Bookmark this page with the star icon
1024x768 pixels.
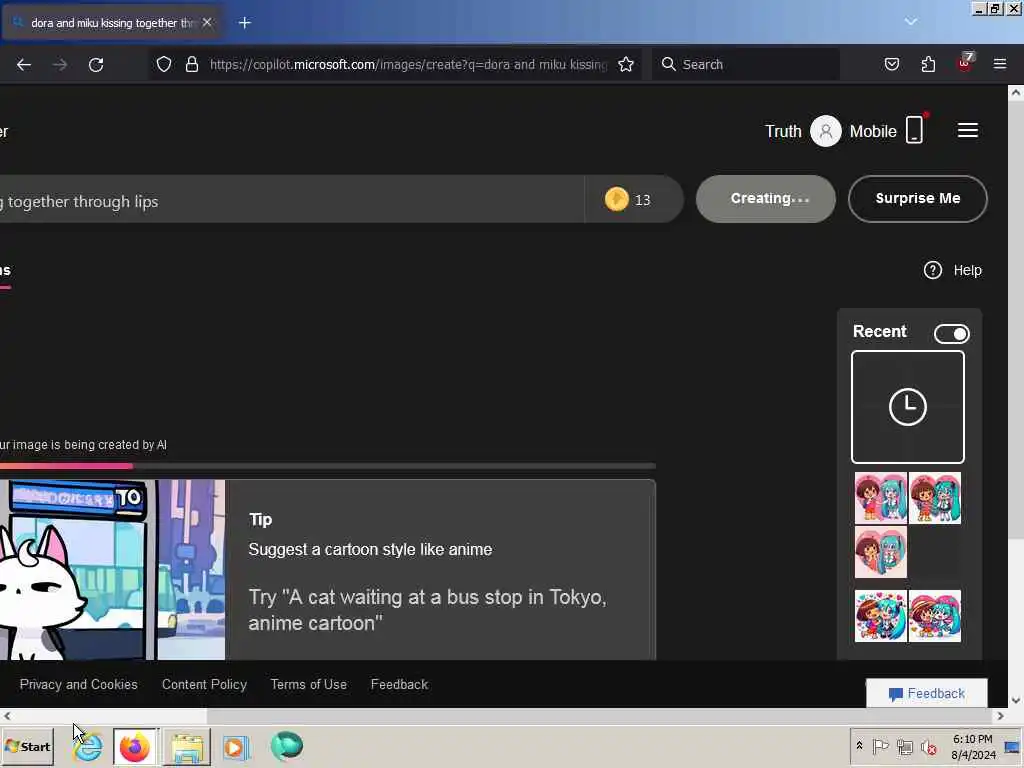[626, 64]
